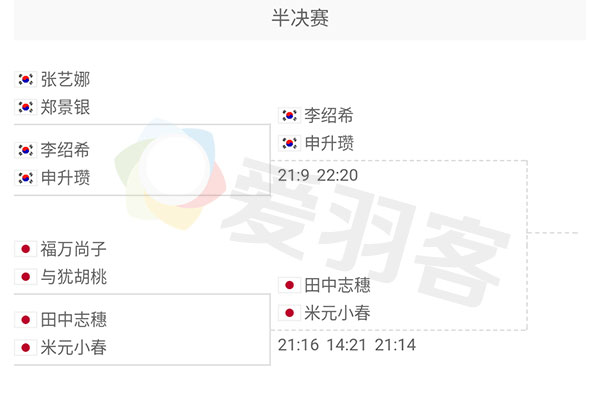Click the 21:9 22:20 match score
The image size is (600, 416).
point(318,175)
